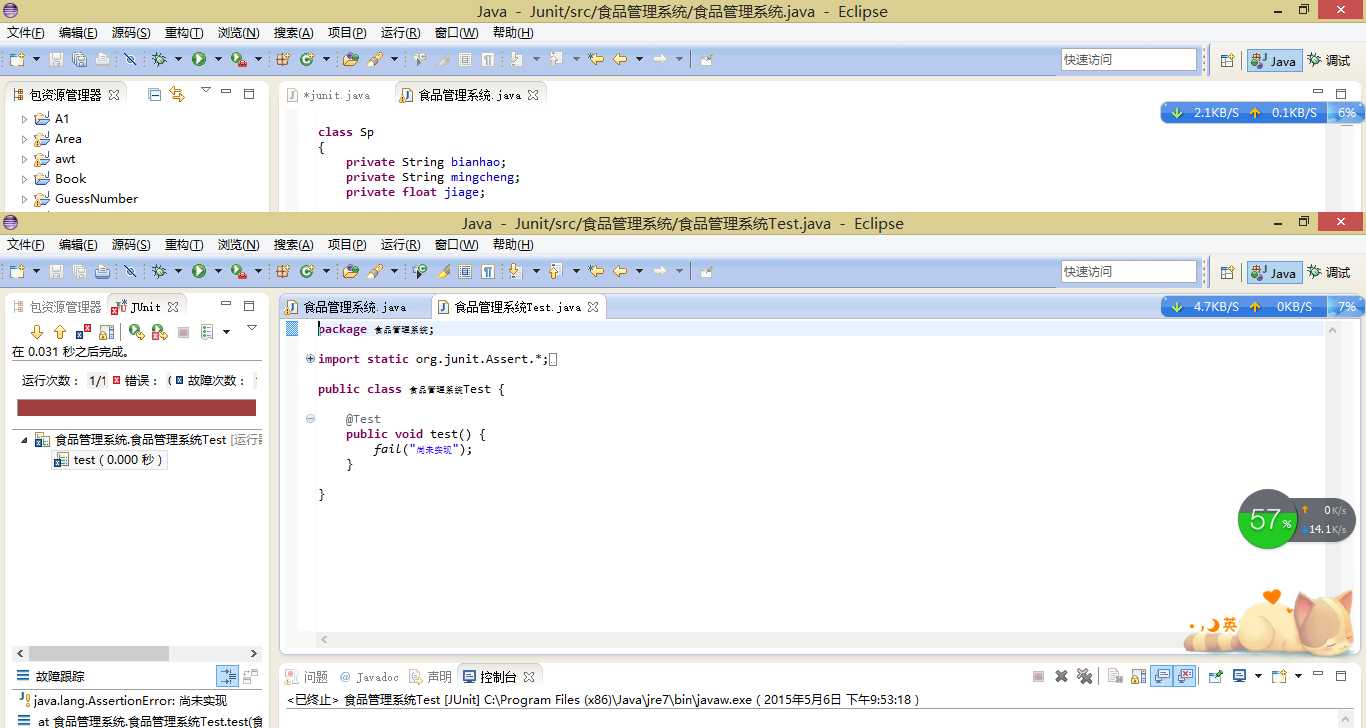Select GuessNumber project in package explorer

[x=96, y=199]
